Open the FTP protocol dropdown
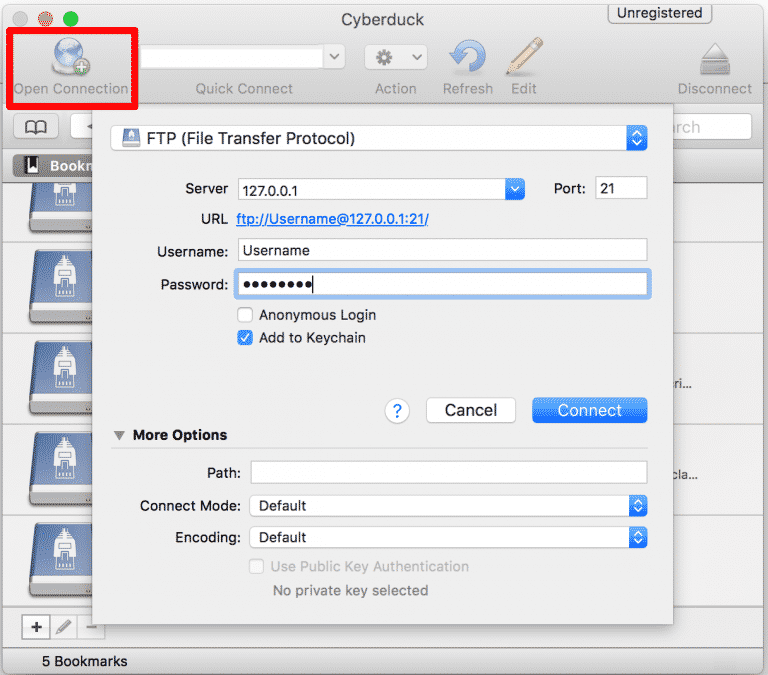 click(379, 138)
